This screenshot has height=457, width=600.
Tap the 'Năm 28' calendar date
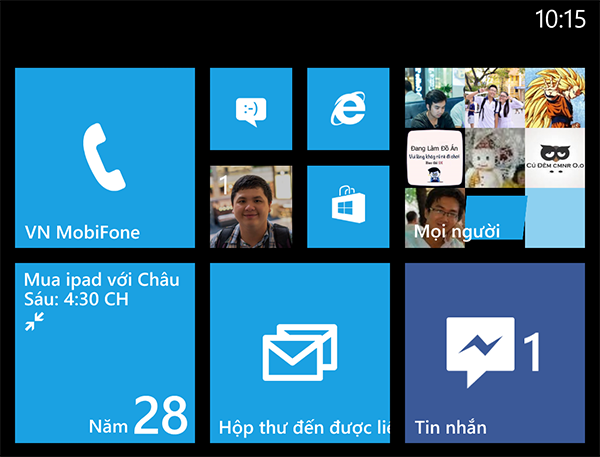click(x=137, y=416)
